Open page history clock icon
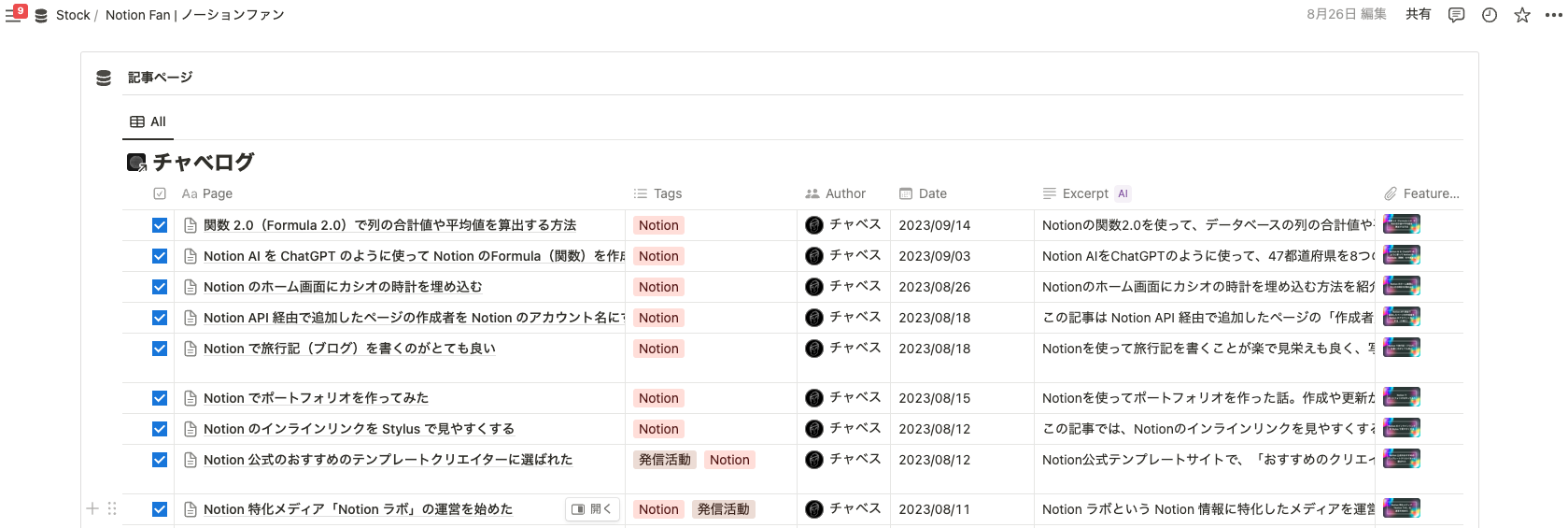 (x=1490, y=15)
